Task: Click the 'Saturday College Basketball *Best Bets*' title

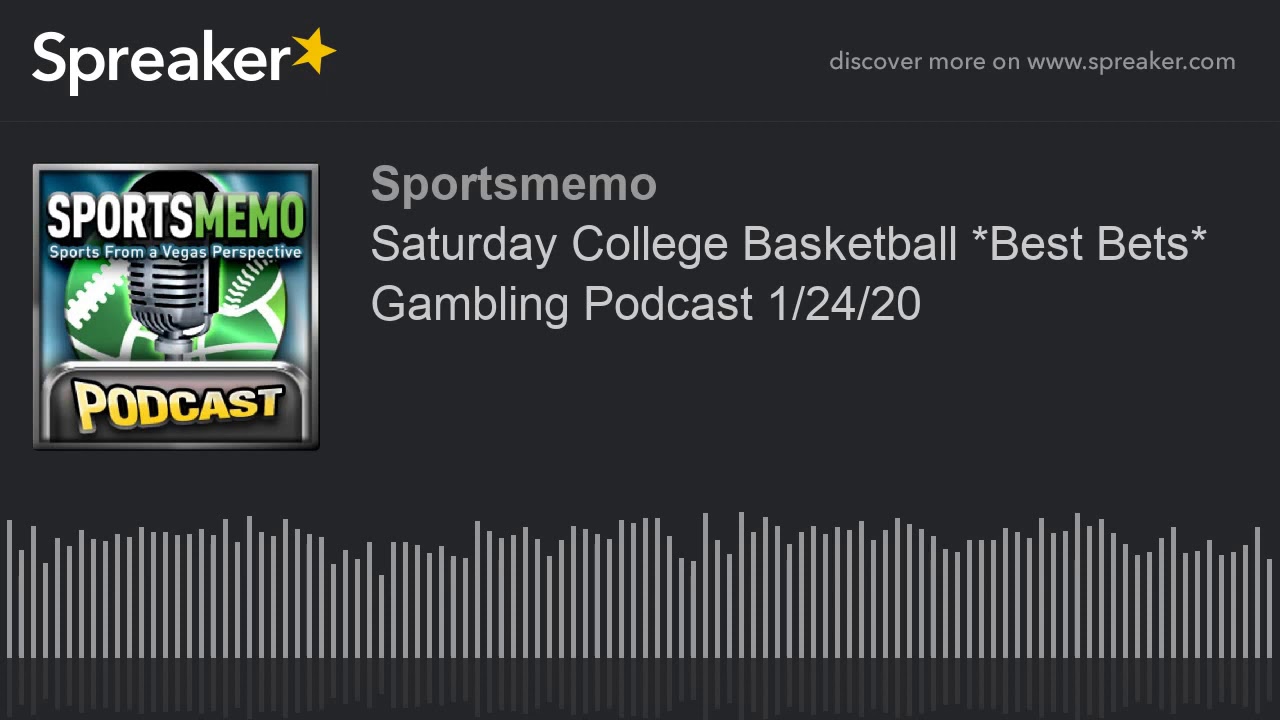Action: coord(789,245)
